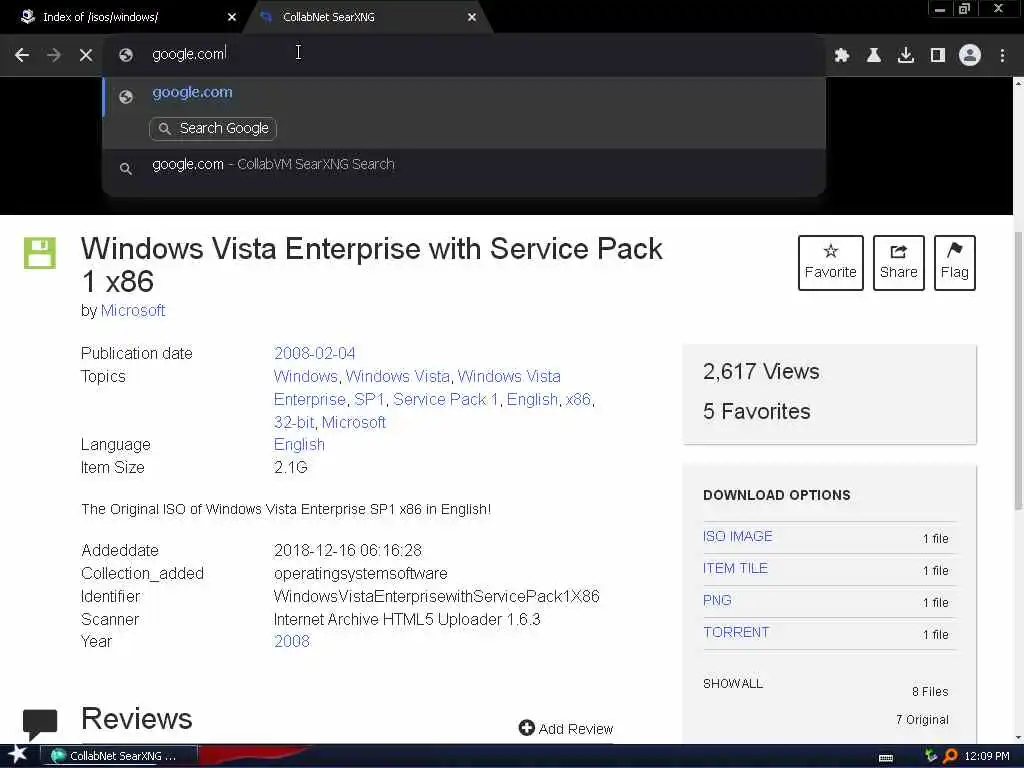
Task: Open the 2008-02-04 publication date link
Action: coord(315,353)
